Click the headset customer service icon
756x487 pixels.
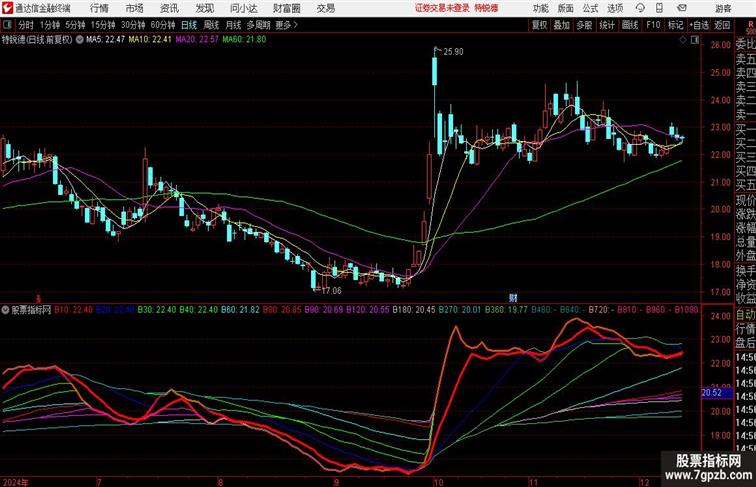(x=640, y=8)
